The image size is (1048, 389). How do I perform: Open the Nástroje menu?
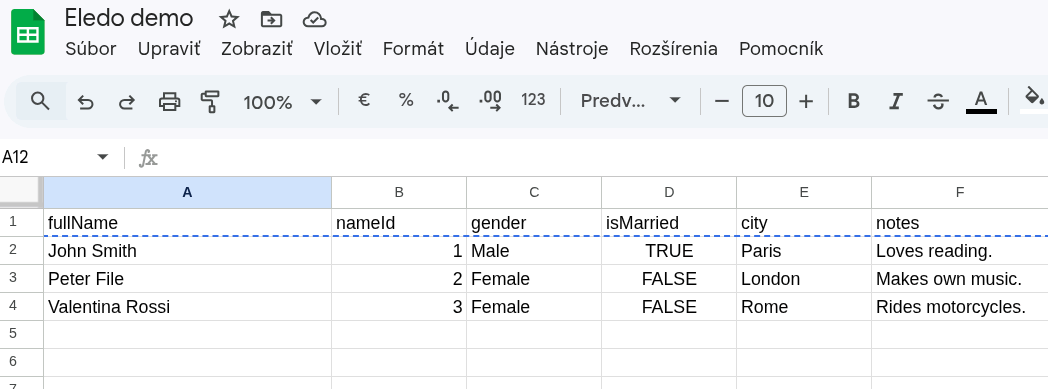tap(572, 49)
